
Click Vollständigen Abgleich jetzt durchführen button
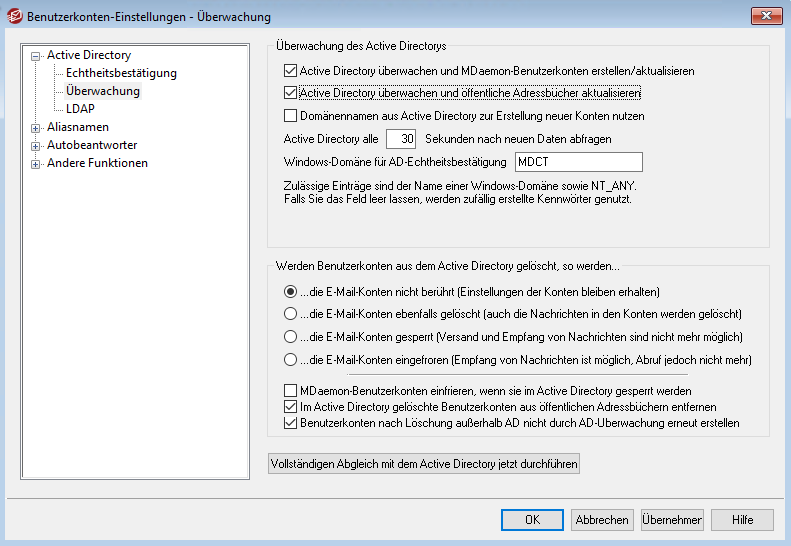click(424, 465)
